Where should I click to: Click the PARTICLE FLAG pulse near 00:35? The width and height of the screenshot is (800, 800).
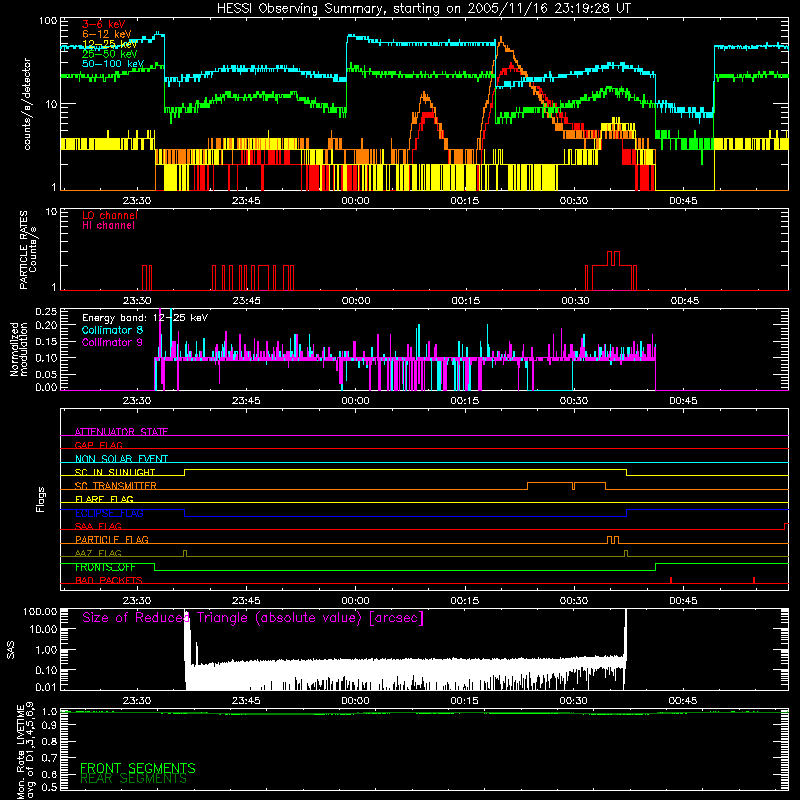tap(613, 540)
